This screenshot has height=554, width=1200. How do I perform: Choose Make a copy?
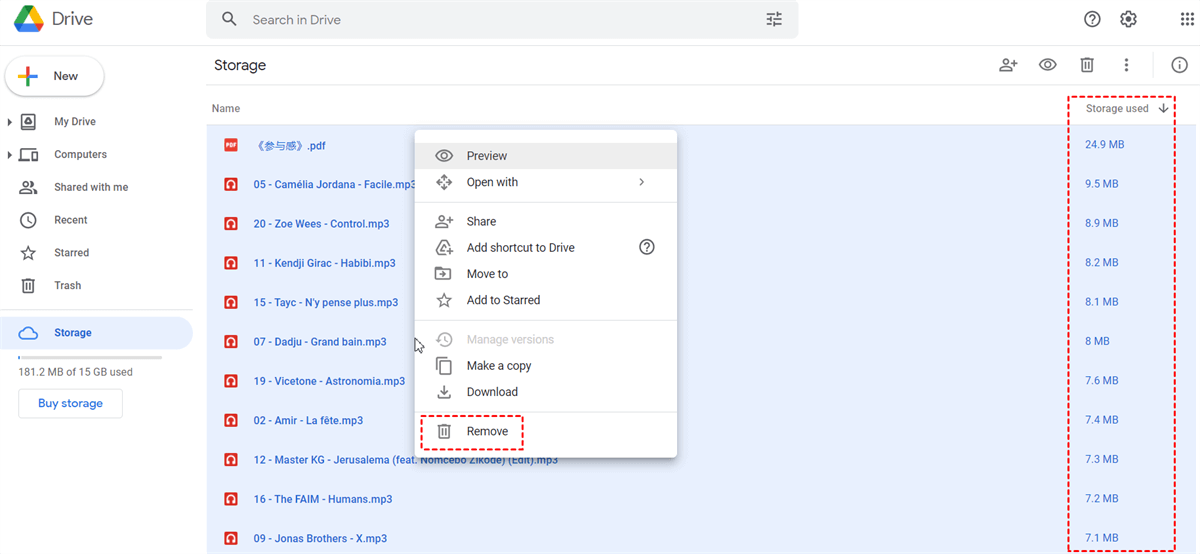tap(546, 366)
